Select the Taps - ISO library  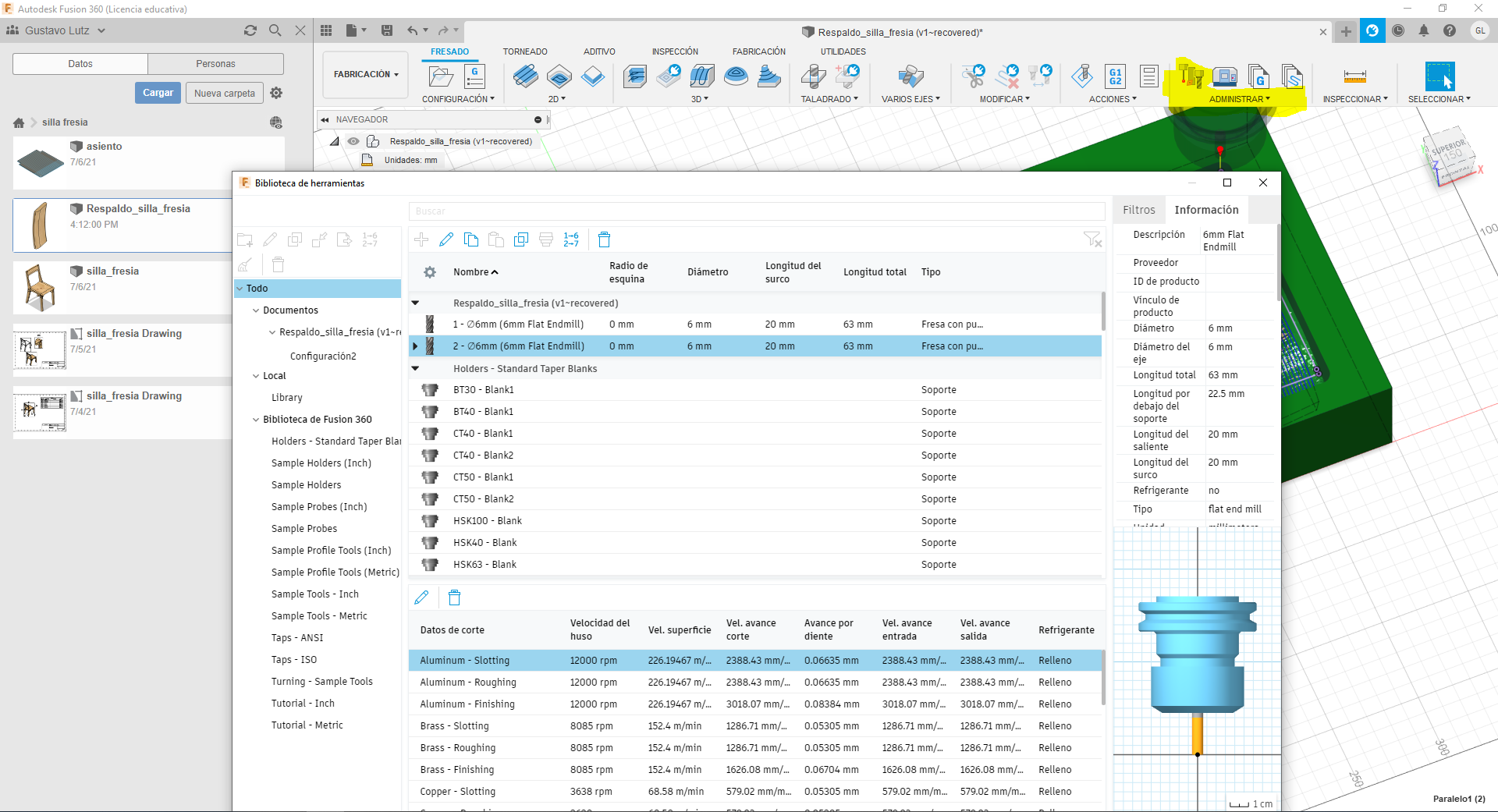click(294, 660)
